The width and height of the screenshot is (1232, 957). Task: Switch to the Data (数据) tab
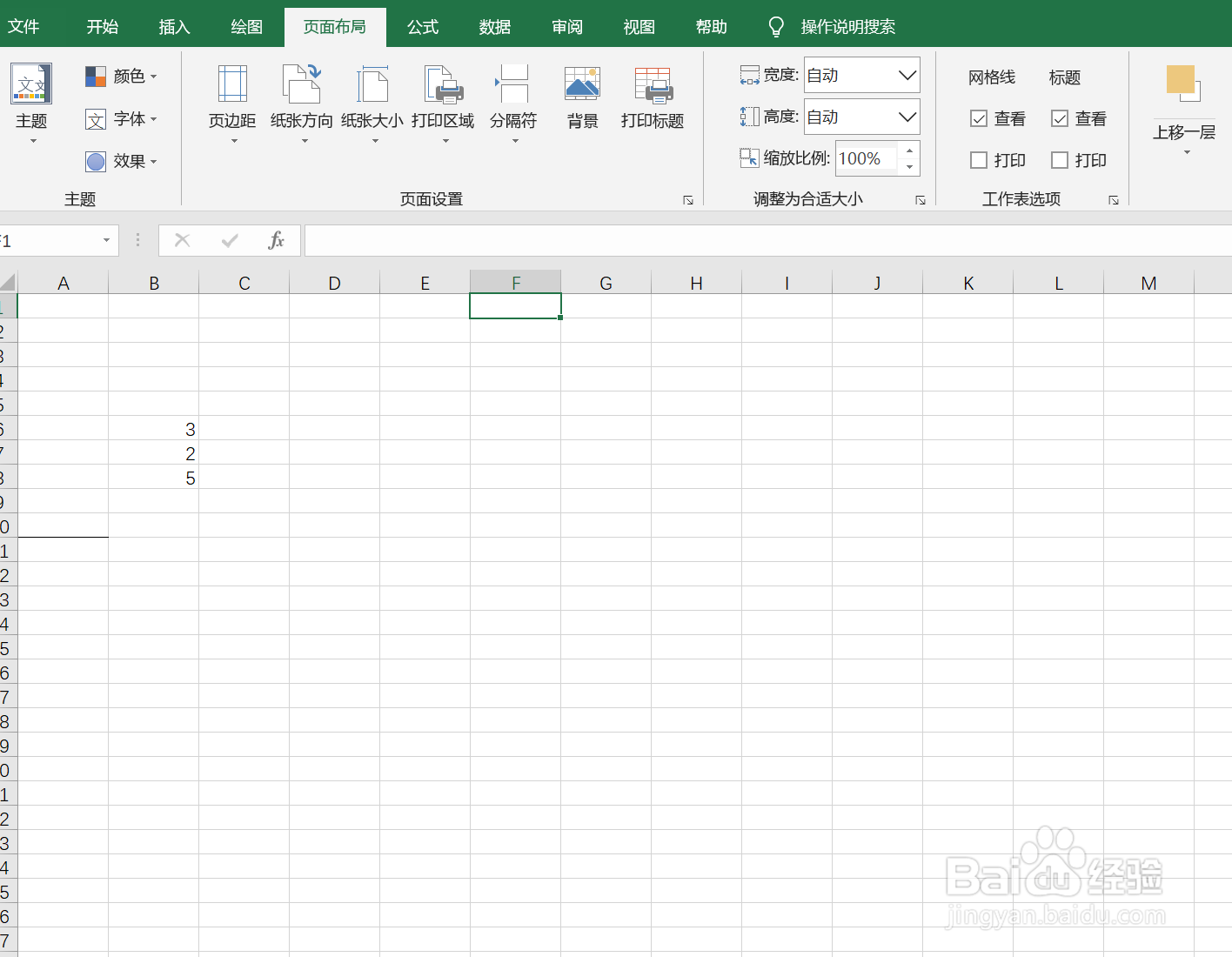pyautogui.click(x=495, y=27)
